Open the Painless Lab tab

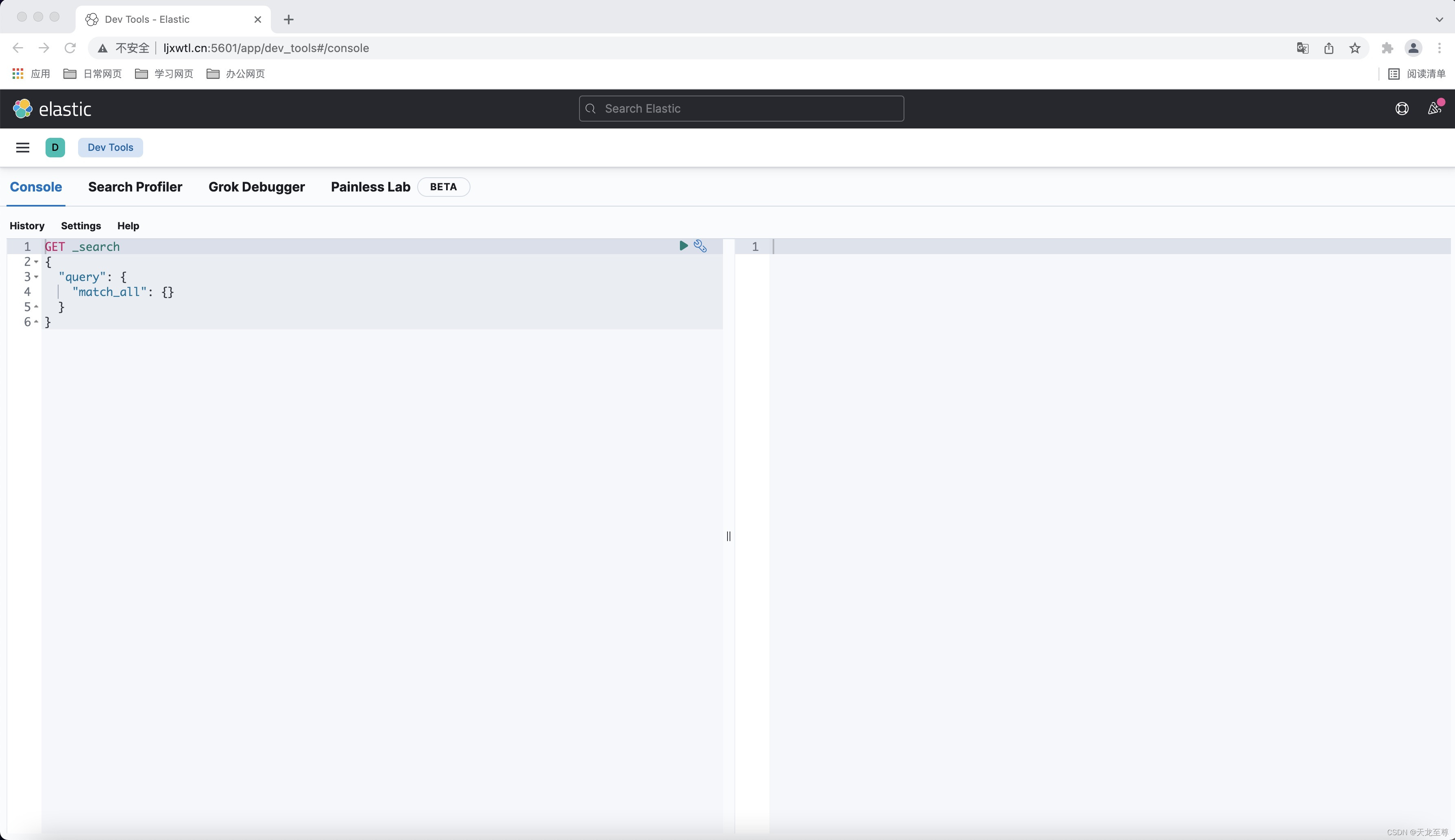tap(370, 187)
